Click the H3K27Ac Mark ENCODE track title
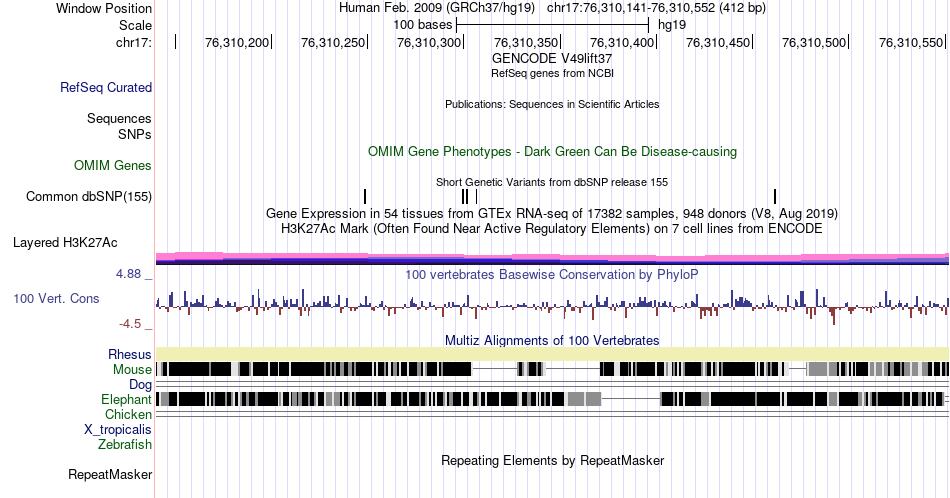 (552, 228)
